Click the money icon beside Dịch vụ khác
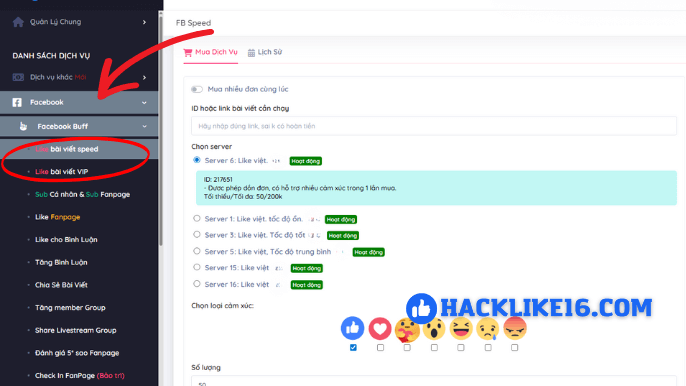The height and width of the screenshot is (386, 686). coord(18,77)
